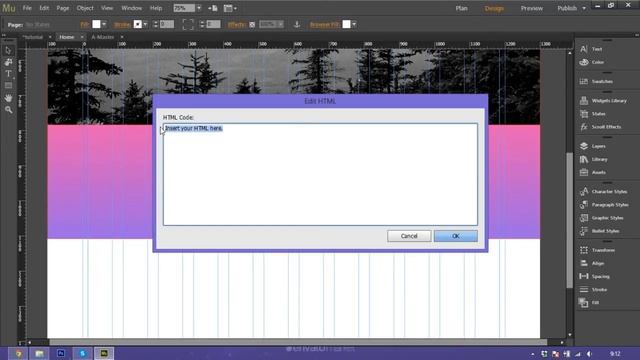Select the Selection tool in toolbox
This screenshot has width=640, height=360.
(8, 51)
